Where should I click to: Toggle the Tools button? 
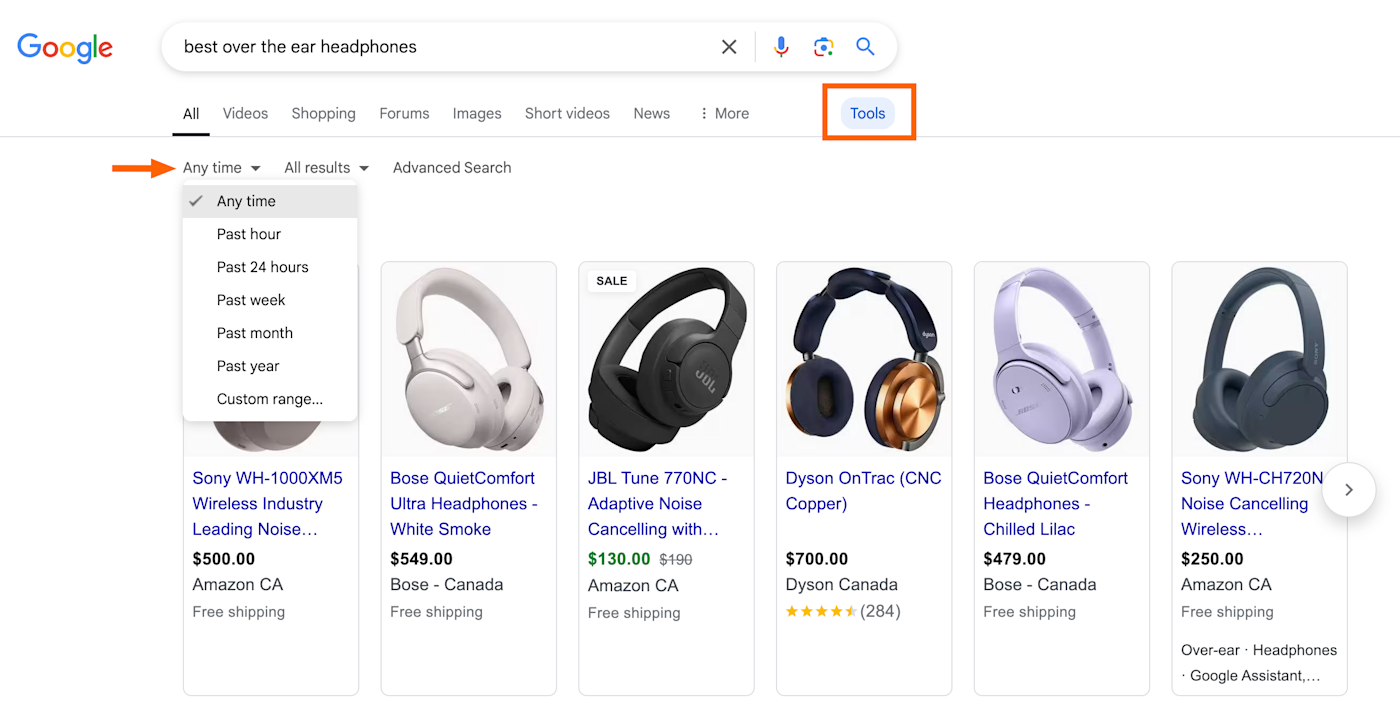[868, 113]
